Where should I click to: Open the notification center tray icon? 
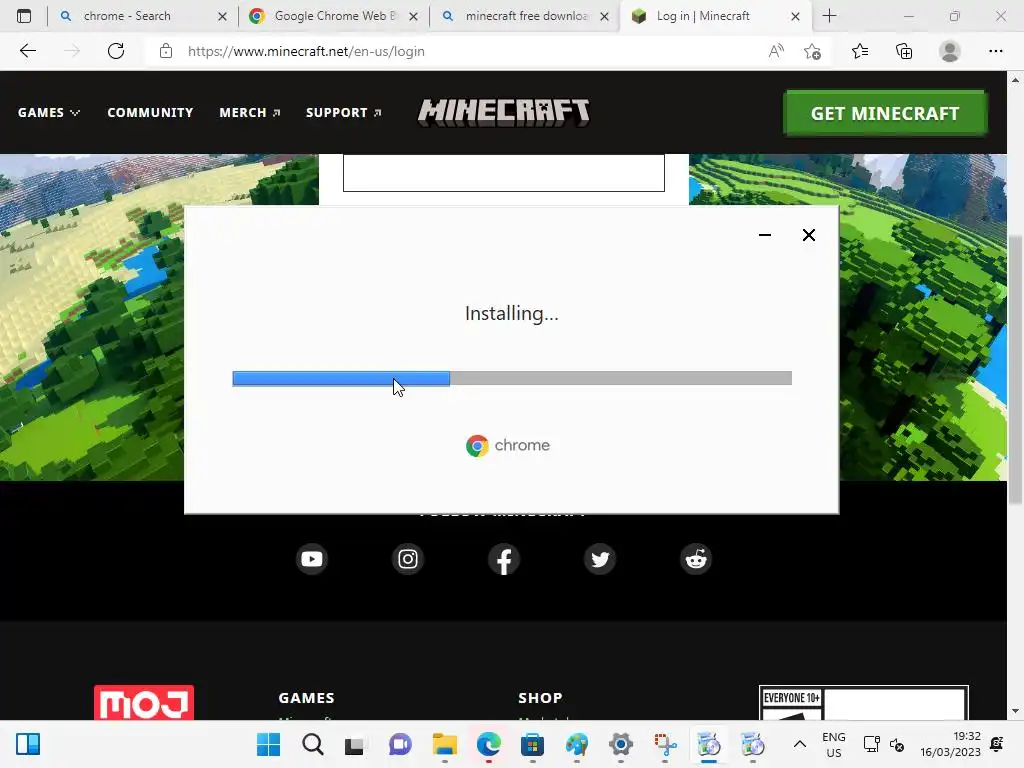997,744
